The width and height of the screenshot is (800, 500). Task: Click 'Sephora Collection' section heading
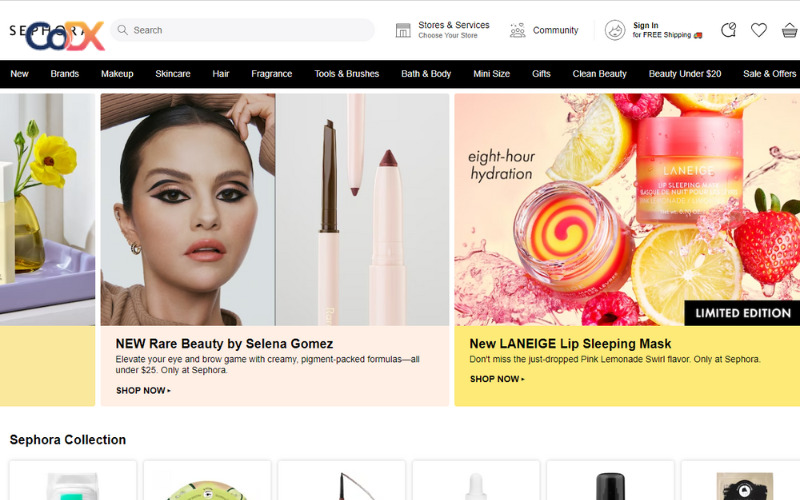tap(67, 440)
